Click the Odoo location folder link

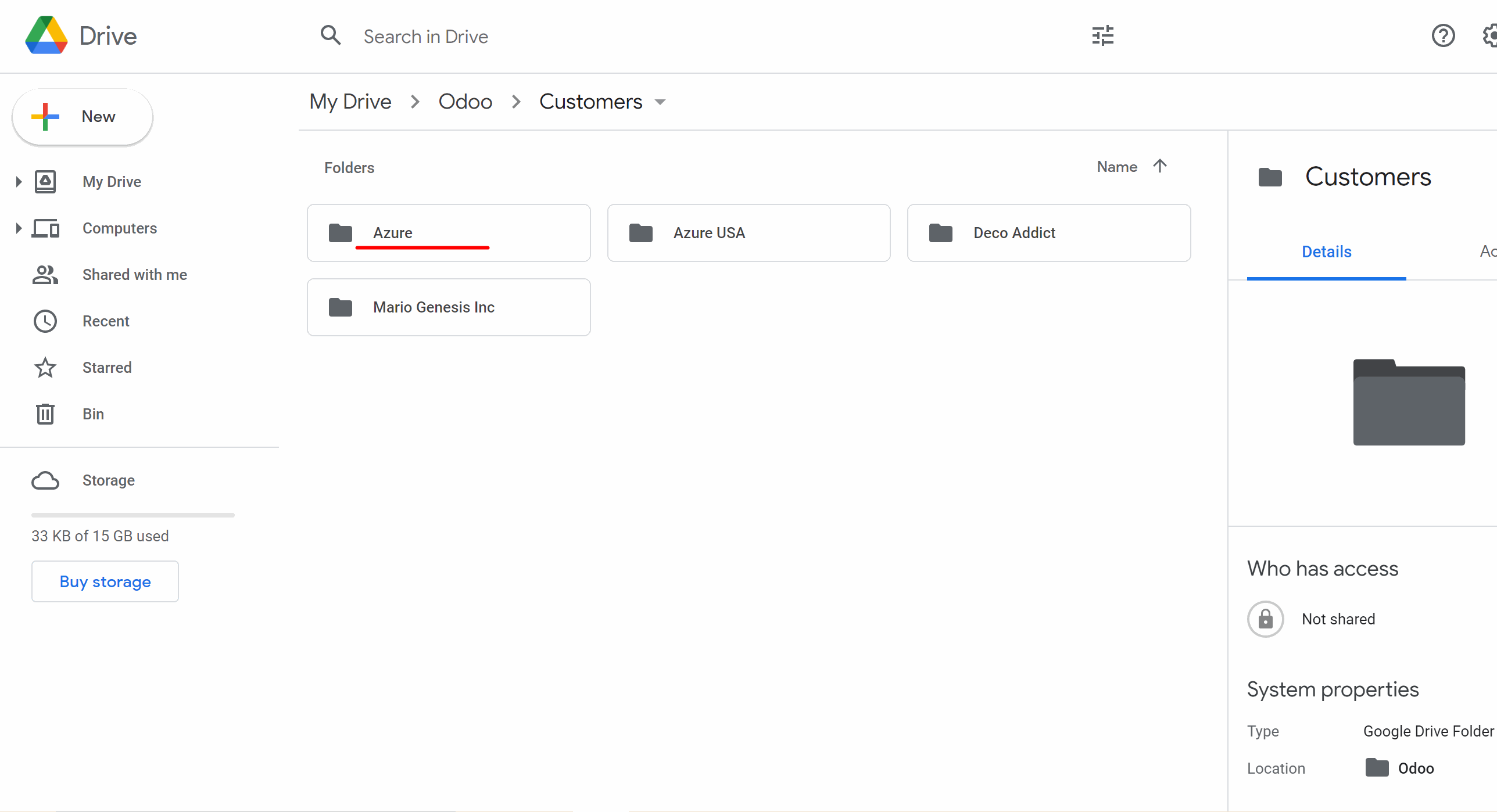click(x=1399, y=768)
